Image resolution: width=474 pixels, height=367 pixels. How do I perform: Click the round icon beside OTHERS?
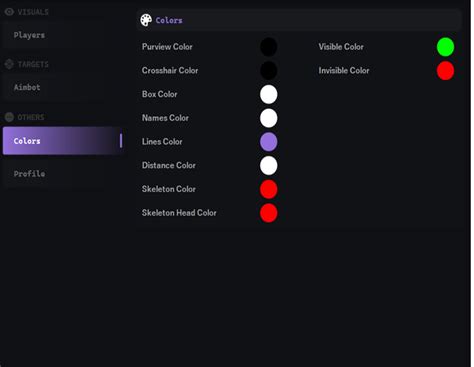pyautogui.click(x=9, y=117)
